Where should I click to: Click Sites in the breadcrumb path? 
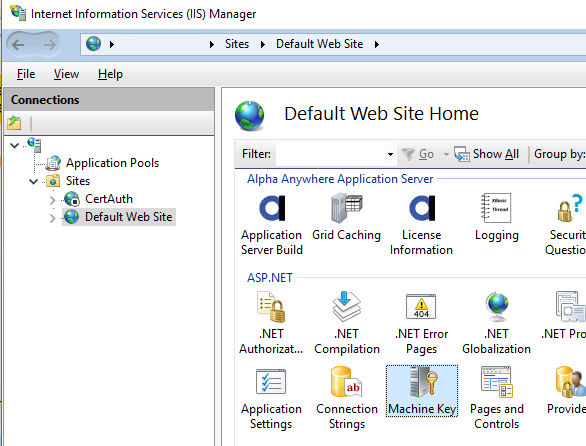237,44
